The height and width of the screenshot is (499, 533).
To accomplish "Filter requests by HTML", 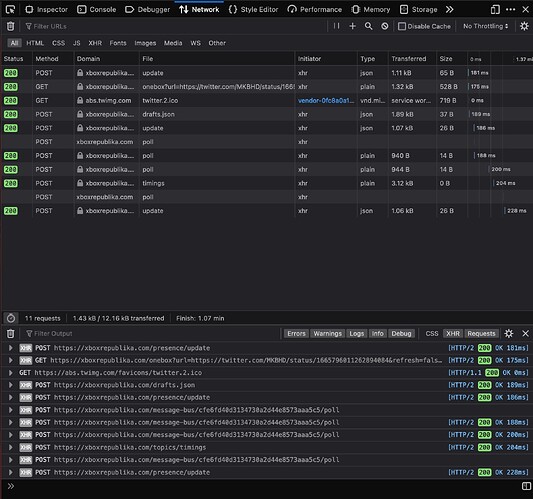I will click(35, 43).
